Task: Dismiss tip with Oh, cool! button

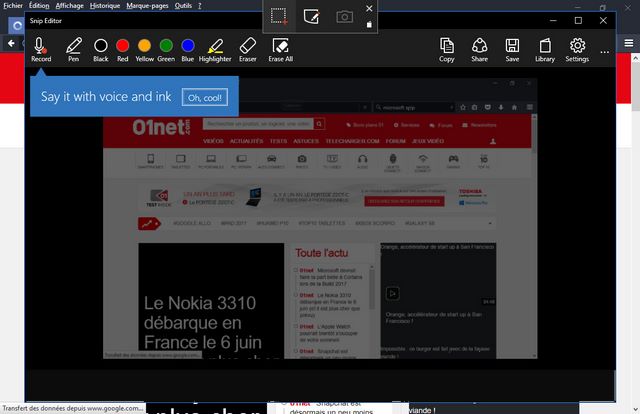Action: click(x=205, y=97)
